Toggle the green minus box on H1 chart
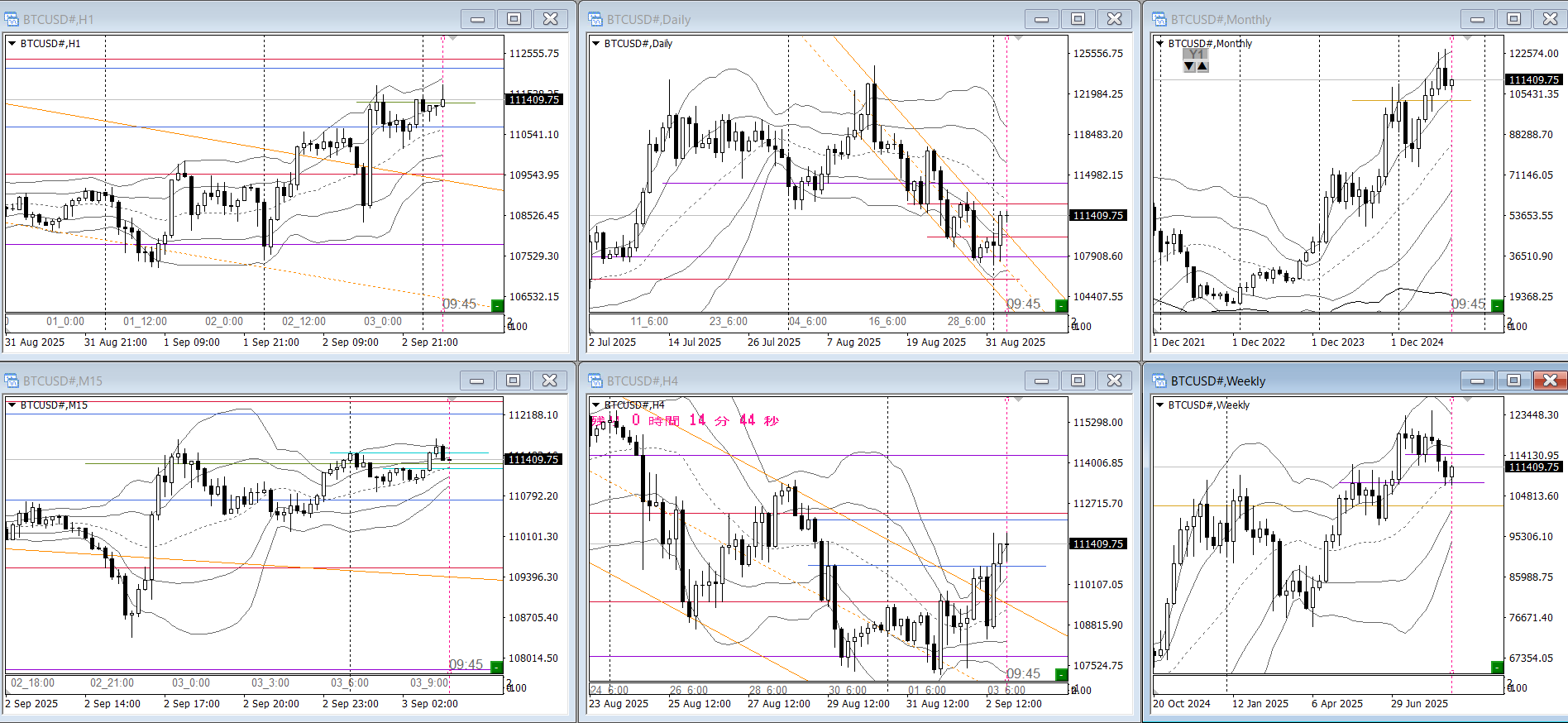 coord(497,306)
